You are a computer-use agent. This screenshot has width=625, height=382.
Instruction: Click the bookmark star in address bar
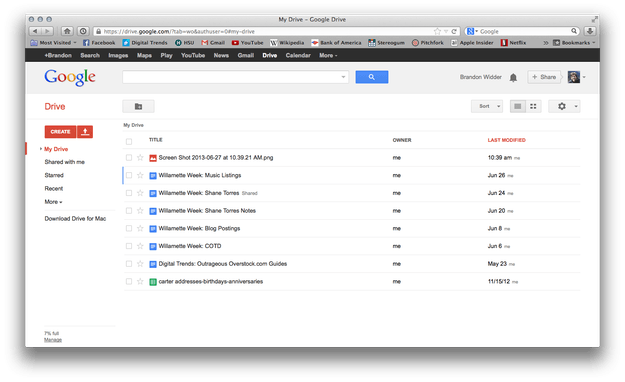point(437,31)
